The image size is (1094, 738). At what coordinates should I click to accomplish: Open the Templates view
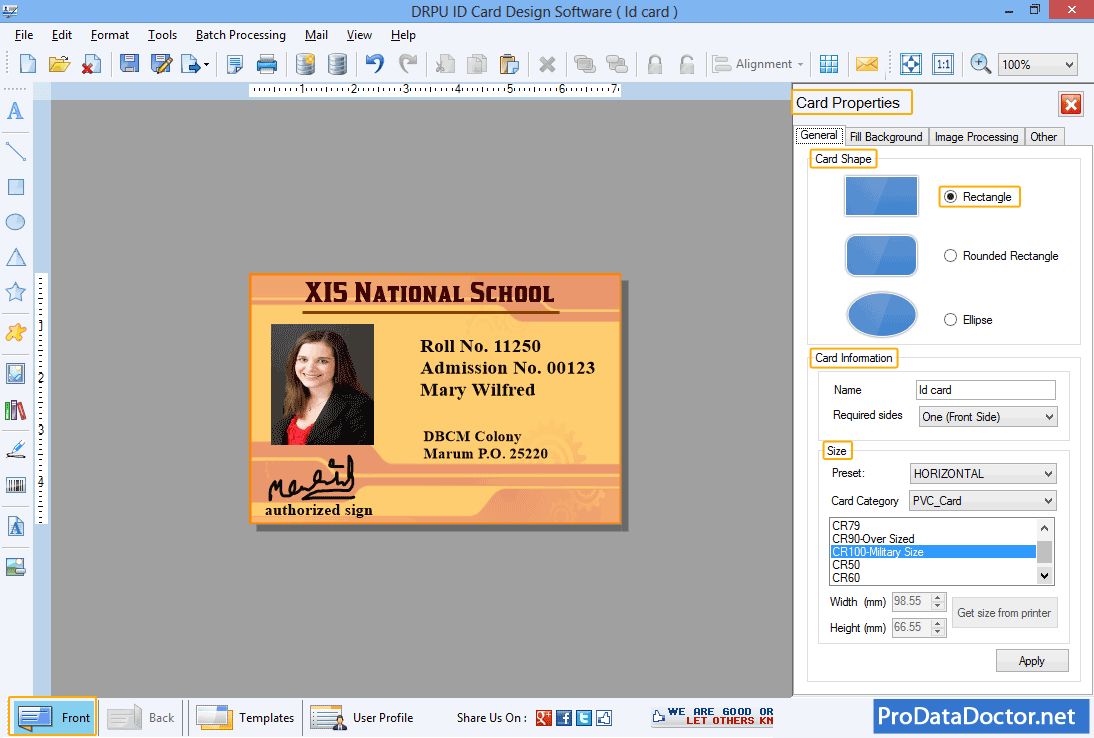[x=246, y=718]
